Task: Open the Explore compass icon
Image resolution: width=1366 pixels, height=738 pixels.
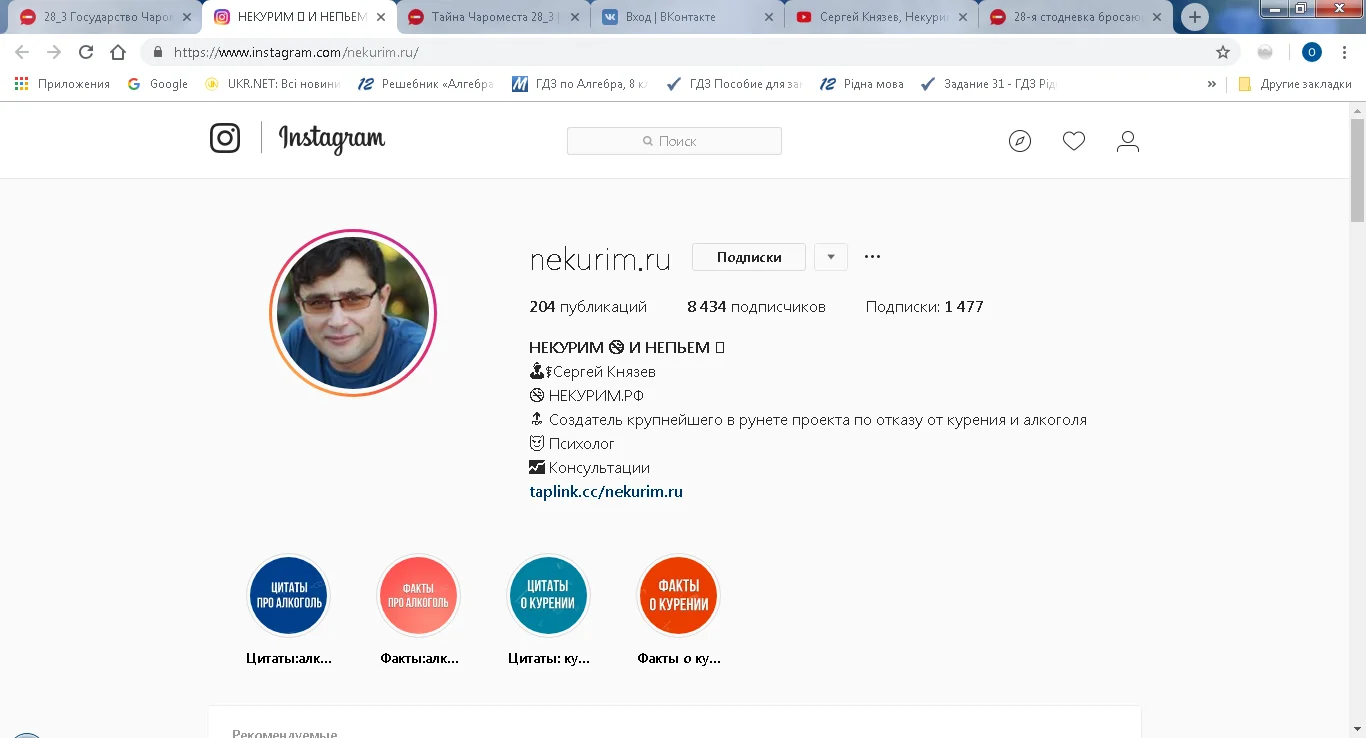Action: tap(1020, 141)
